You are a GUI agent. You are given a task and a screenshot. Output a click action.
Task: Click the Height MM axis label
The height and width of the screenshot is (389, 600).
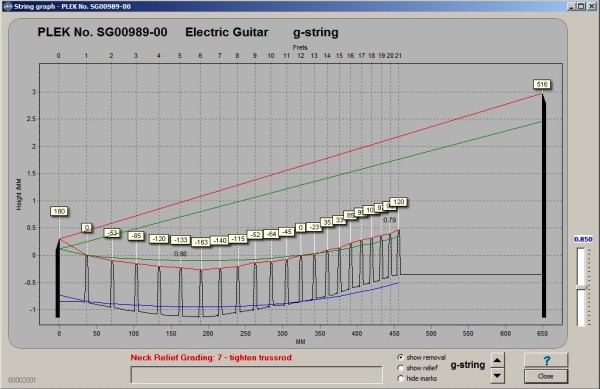pos(19,194)
